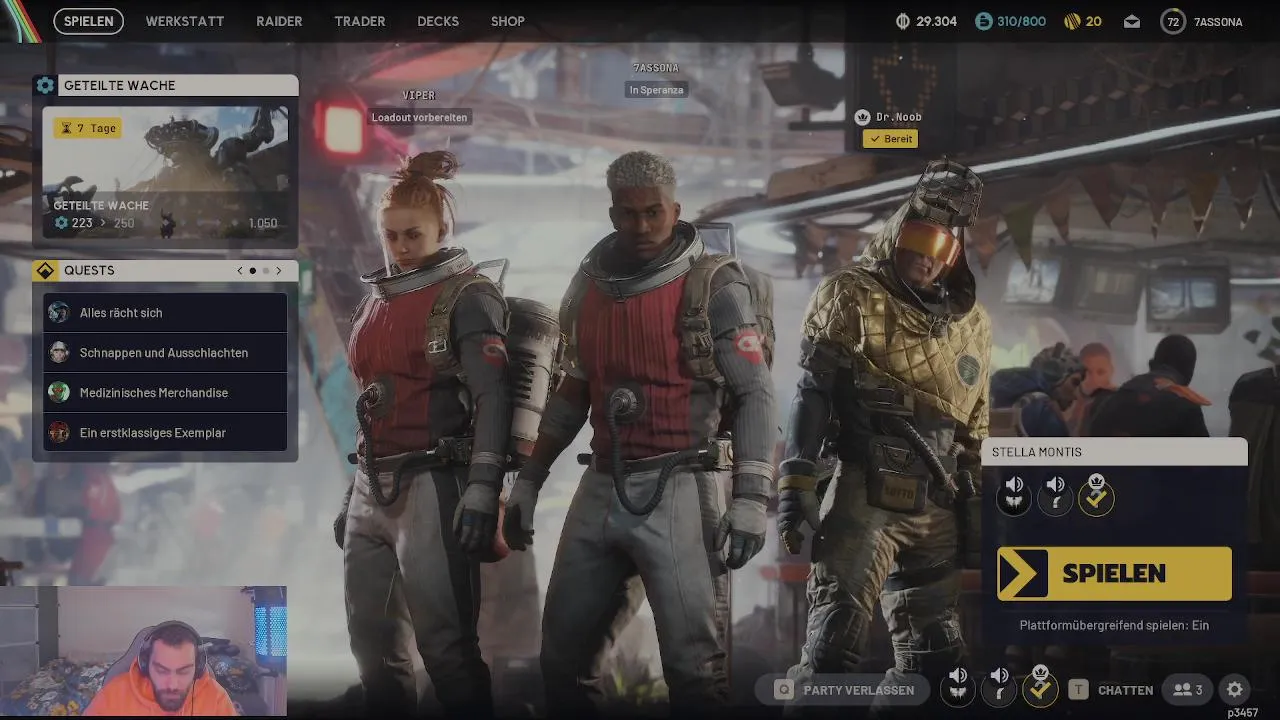
Task: Go to the TRADER tab
Action: point(360,21)
